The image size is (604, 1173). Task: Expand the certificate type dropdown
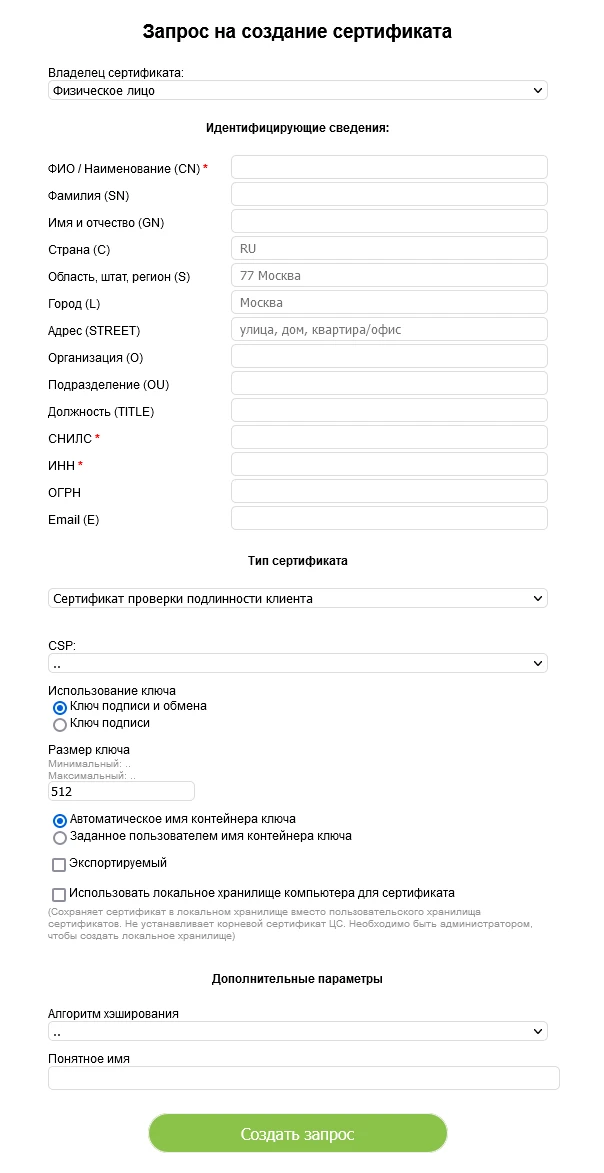point(297,599)
